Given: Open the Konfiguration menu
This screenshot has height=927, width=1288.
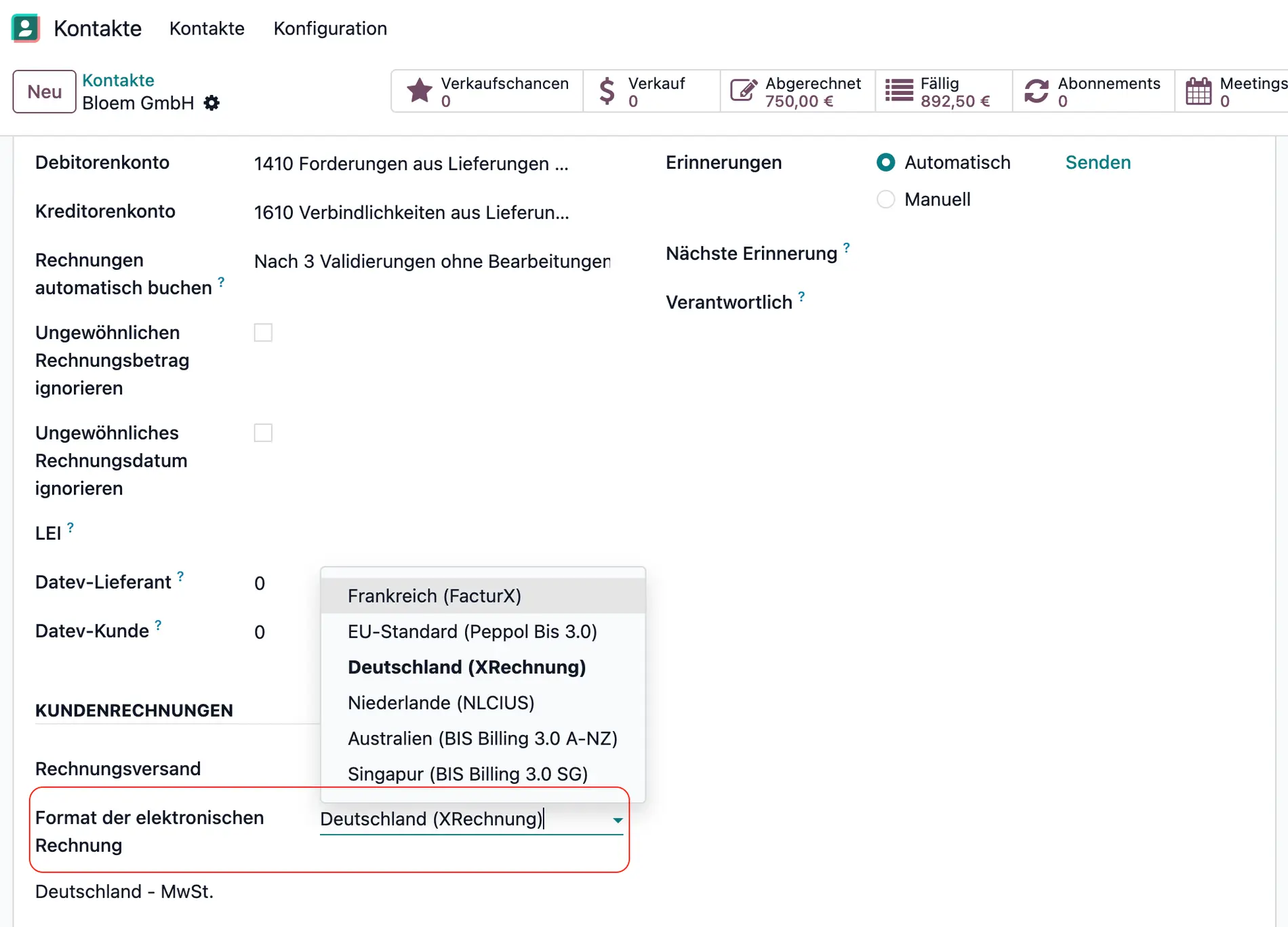Looking at the screenshot, I should point(330,28).
